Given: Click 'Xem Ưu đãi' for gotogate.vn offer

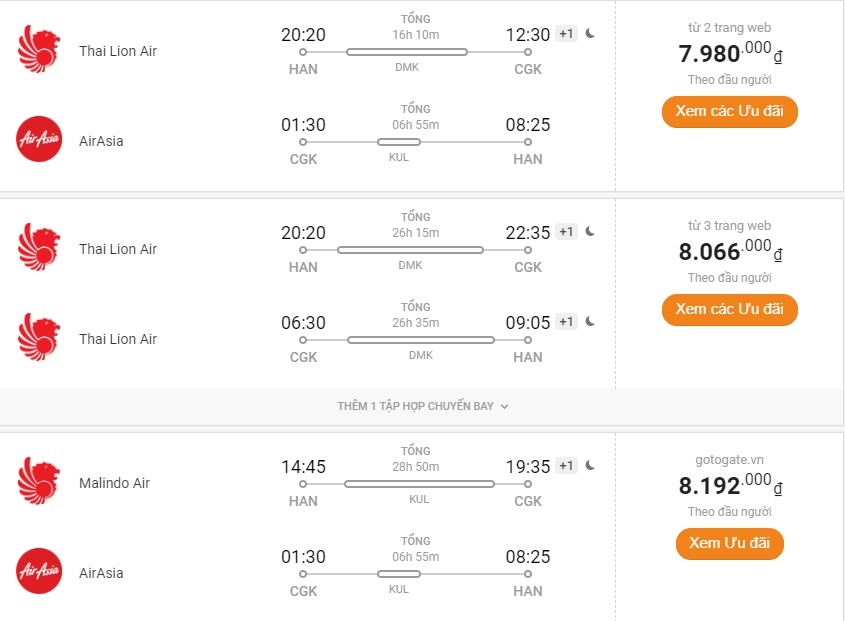Looking at the screenshot, I should 729,543.
